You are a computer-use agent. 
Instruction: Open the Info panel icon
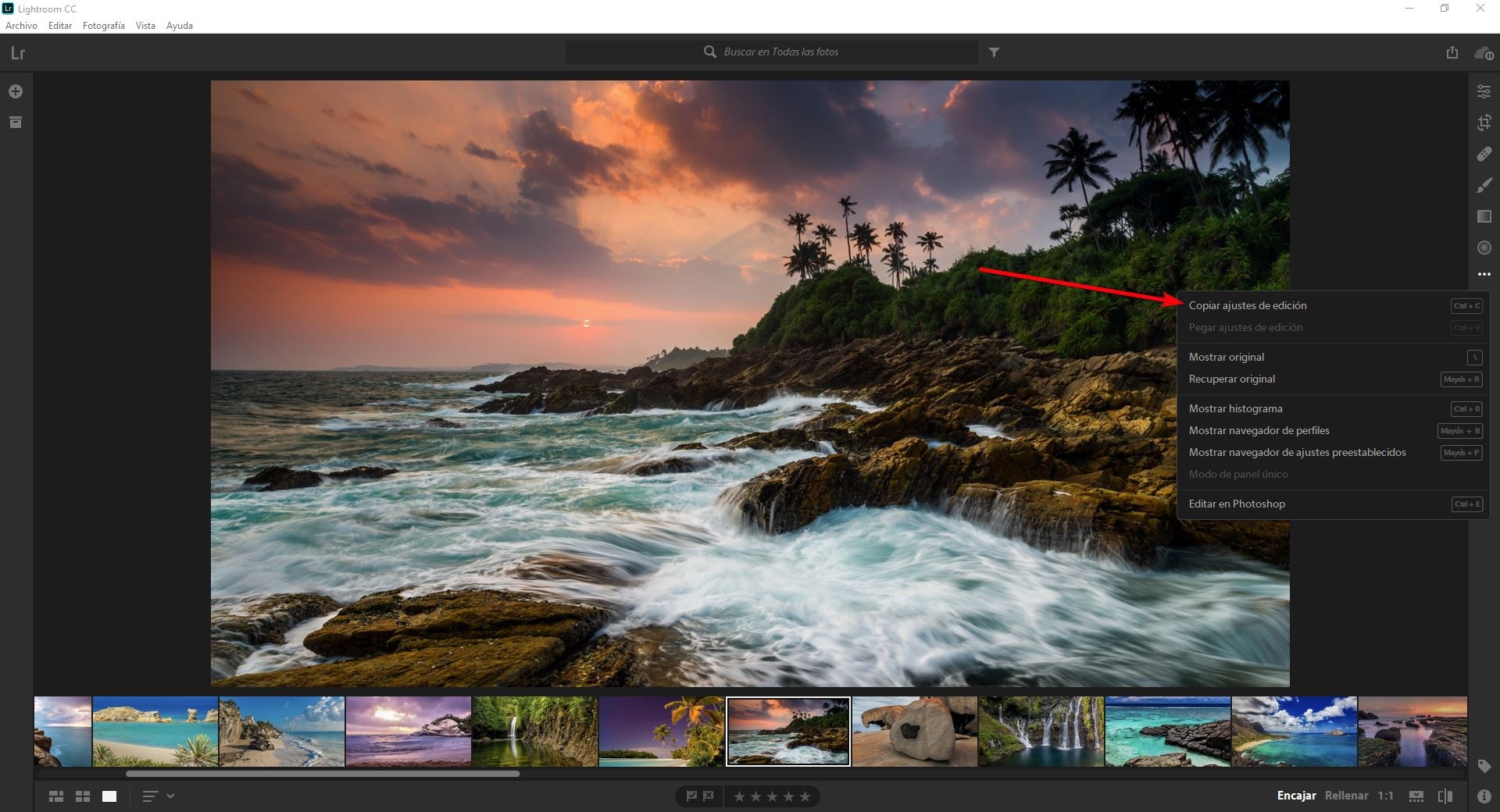1484,796
